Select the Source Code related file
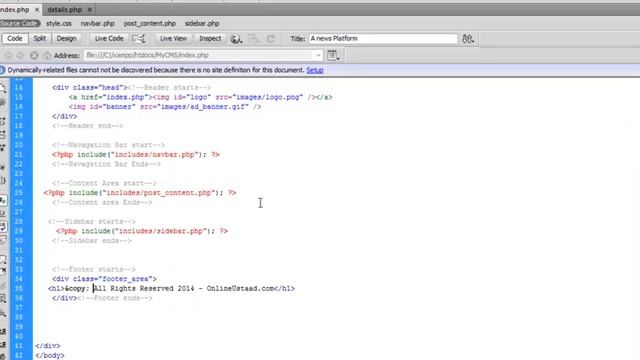 pyautogui.click(x=20, y=24)
